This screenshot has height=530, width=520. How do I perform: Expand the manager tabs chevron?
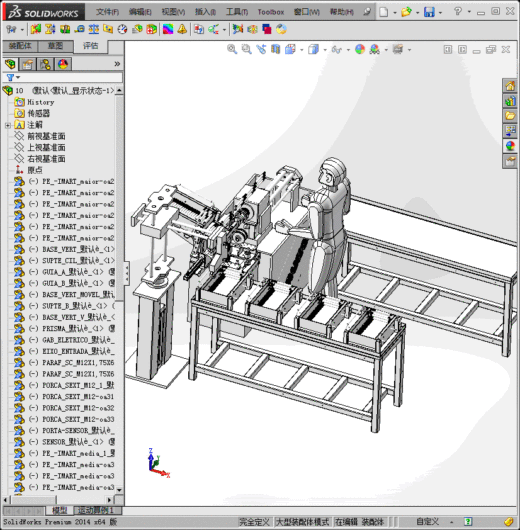[x=117, y=64]
